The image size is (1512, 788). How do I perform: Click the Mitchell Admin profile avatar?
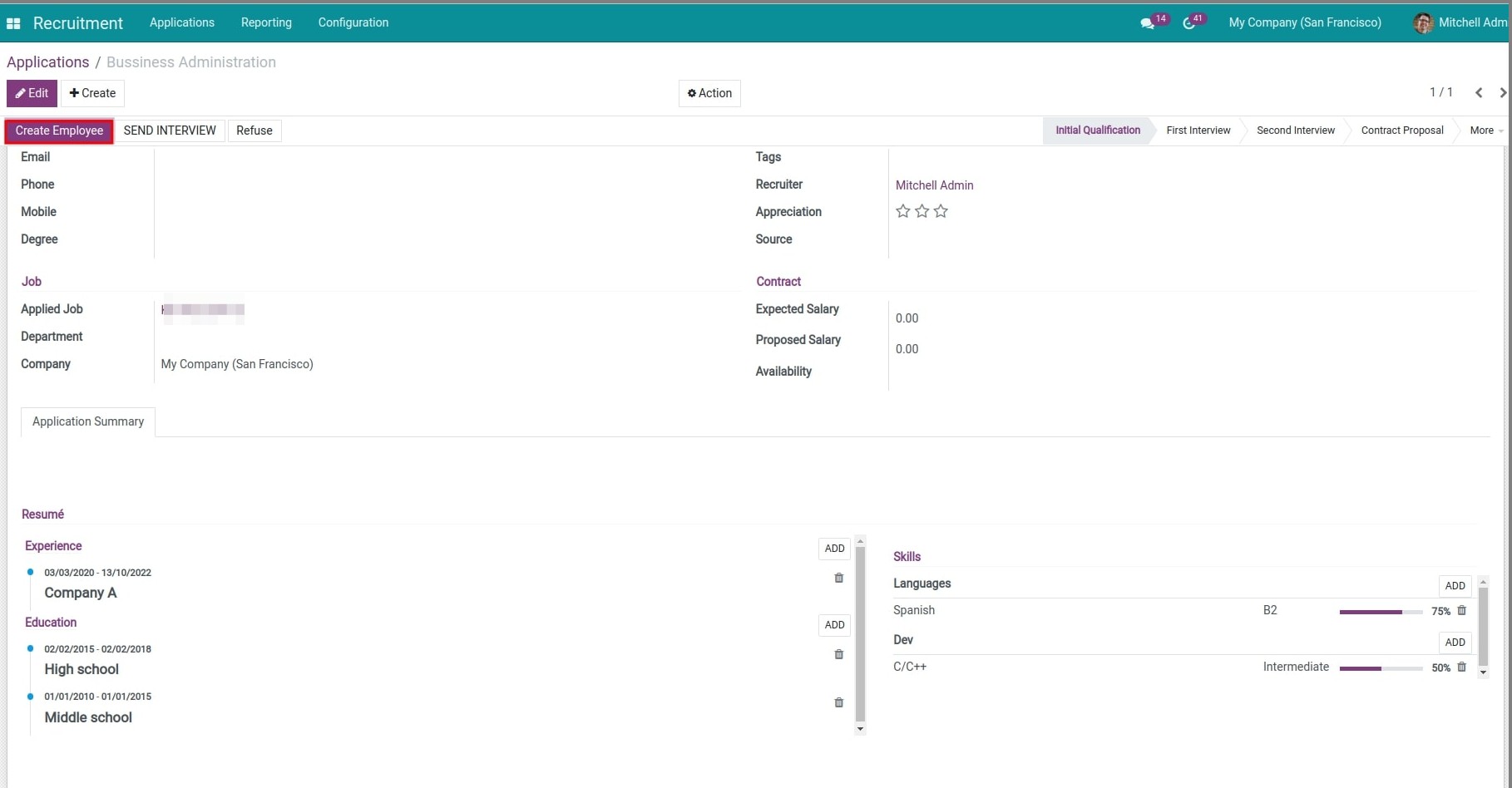tap(1424, 22)
